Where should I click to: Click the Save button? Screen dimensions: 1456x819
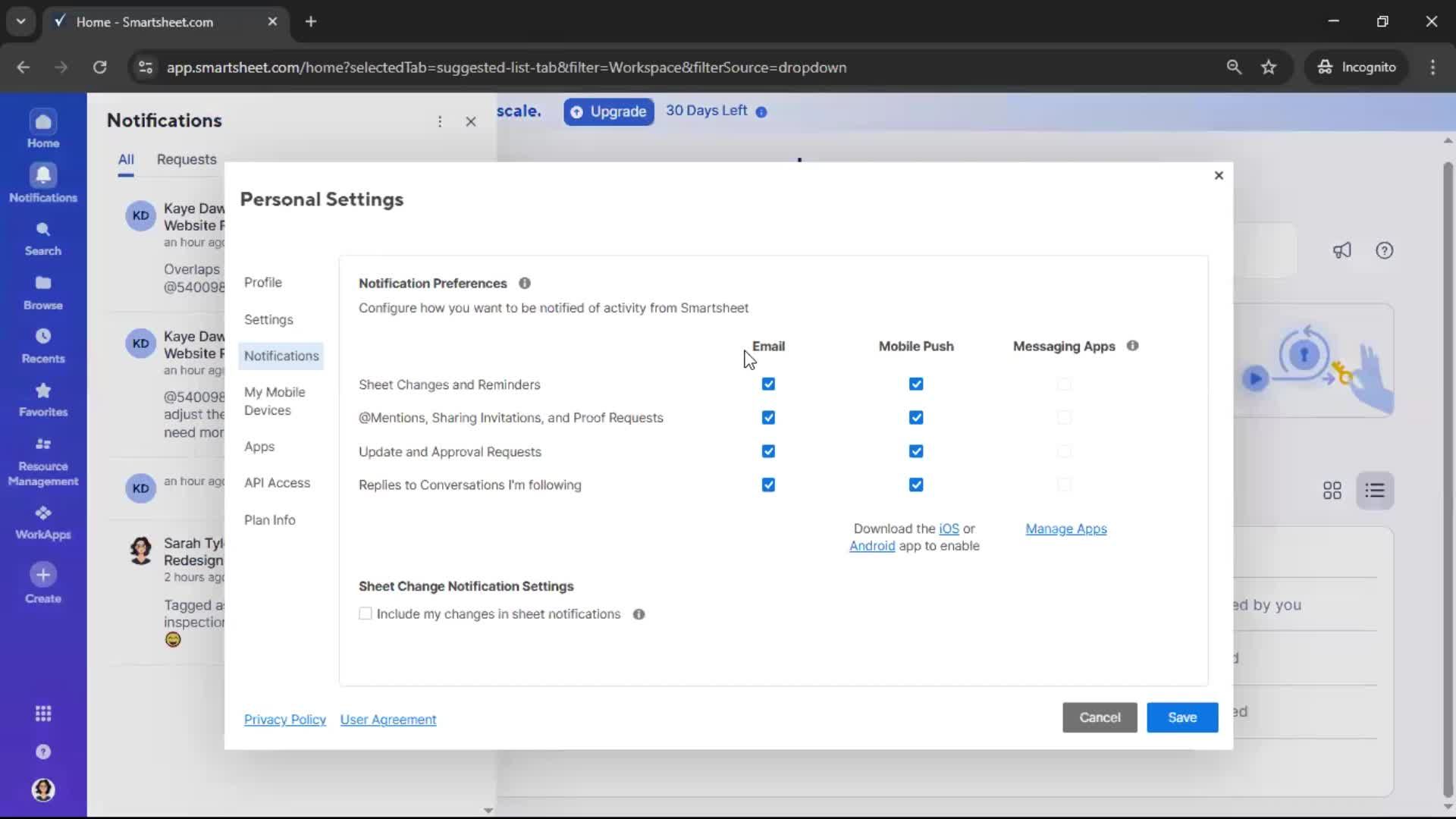tap(1181, 717)
